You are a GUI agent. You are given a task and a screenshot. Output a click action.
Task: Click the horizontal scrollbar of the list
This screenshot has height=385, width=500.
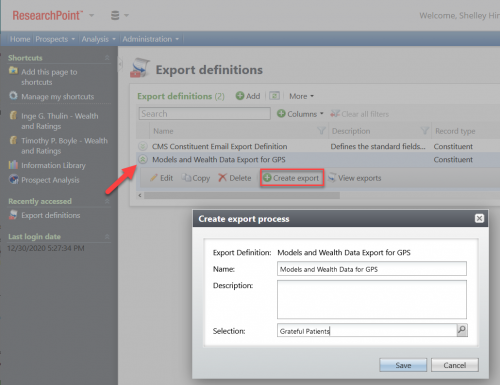[242, 195]
